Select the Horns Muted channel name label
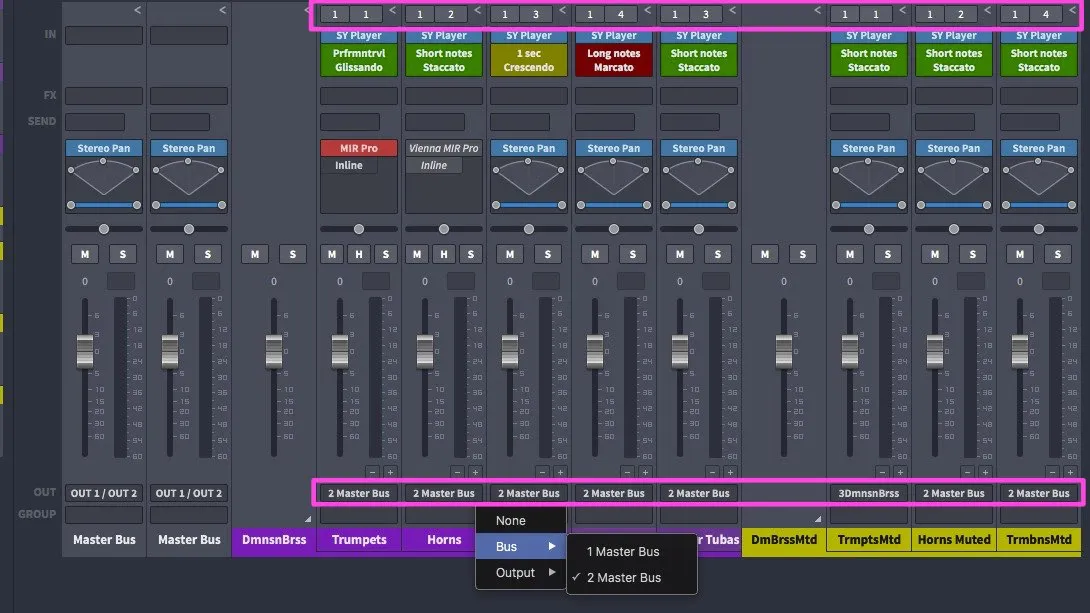 [954, 540]
